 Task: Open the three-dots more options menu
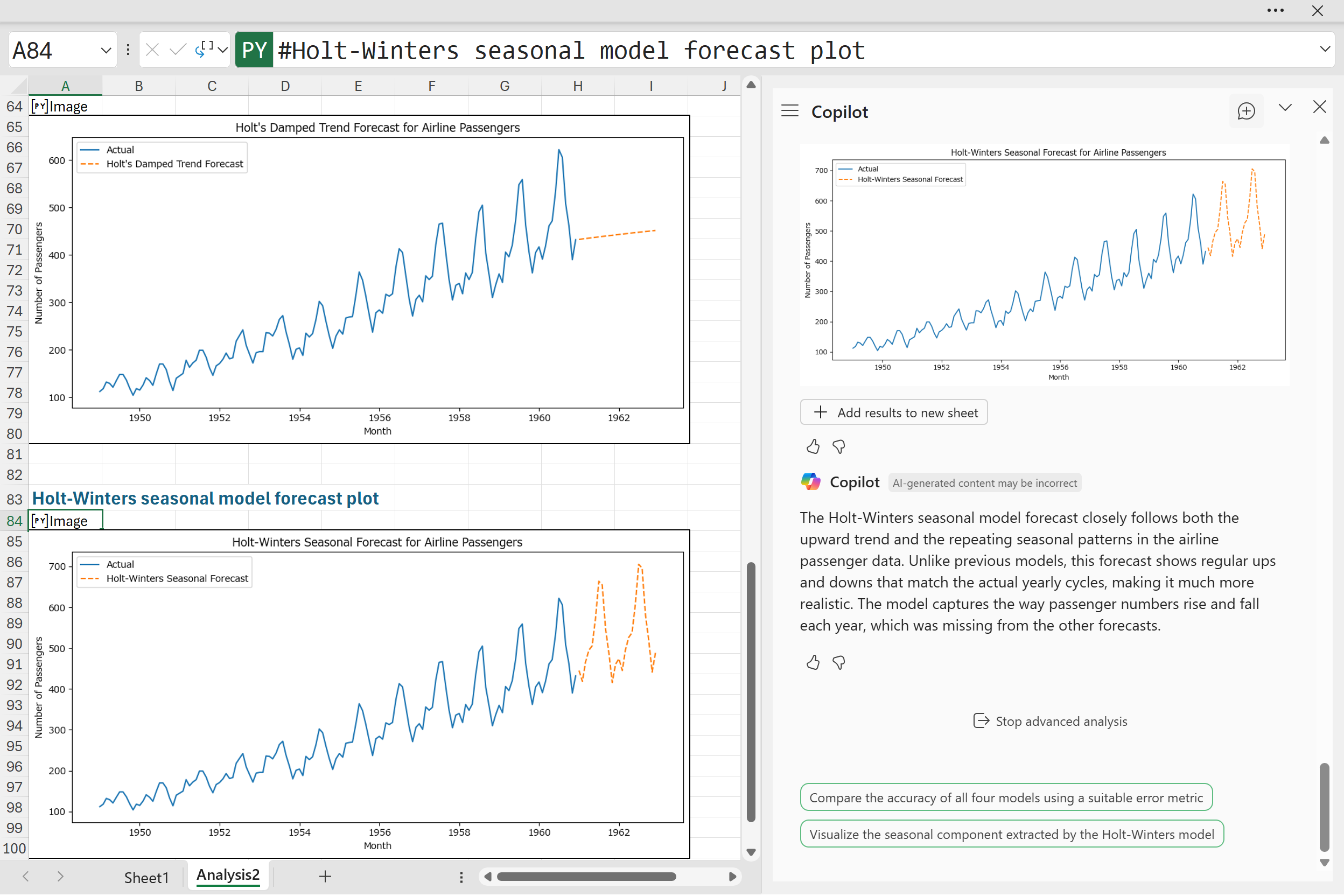1275,10
